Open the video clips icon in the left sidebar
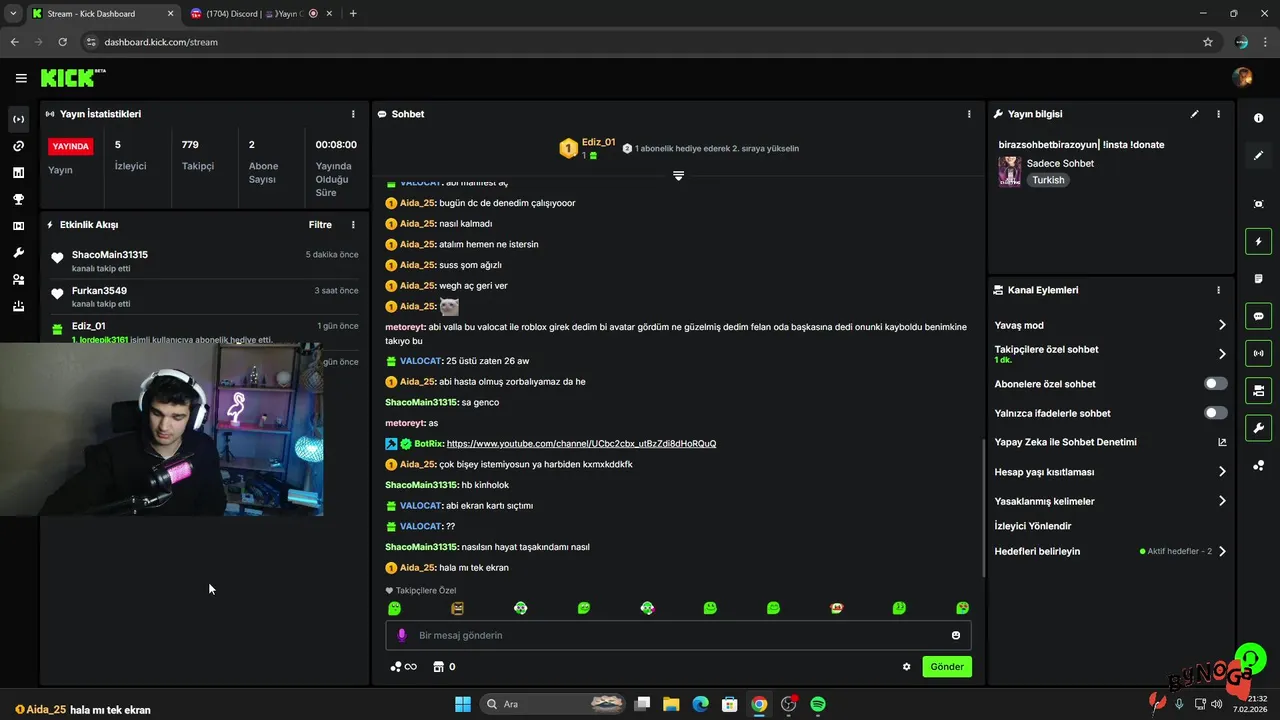The height and width of the screenshot is (720, 1280). coord(18,226)
